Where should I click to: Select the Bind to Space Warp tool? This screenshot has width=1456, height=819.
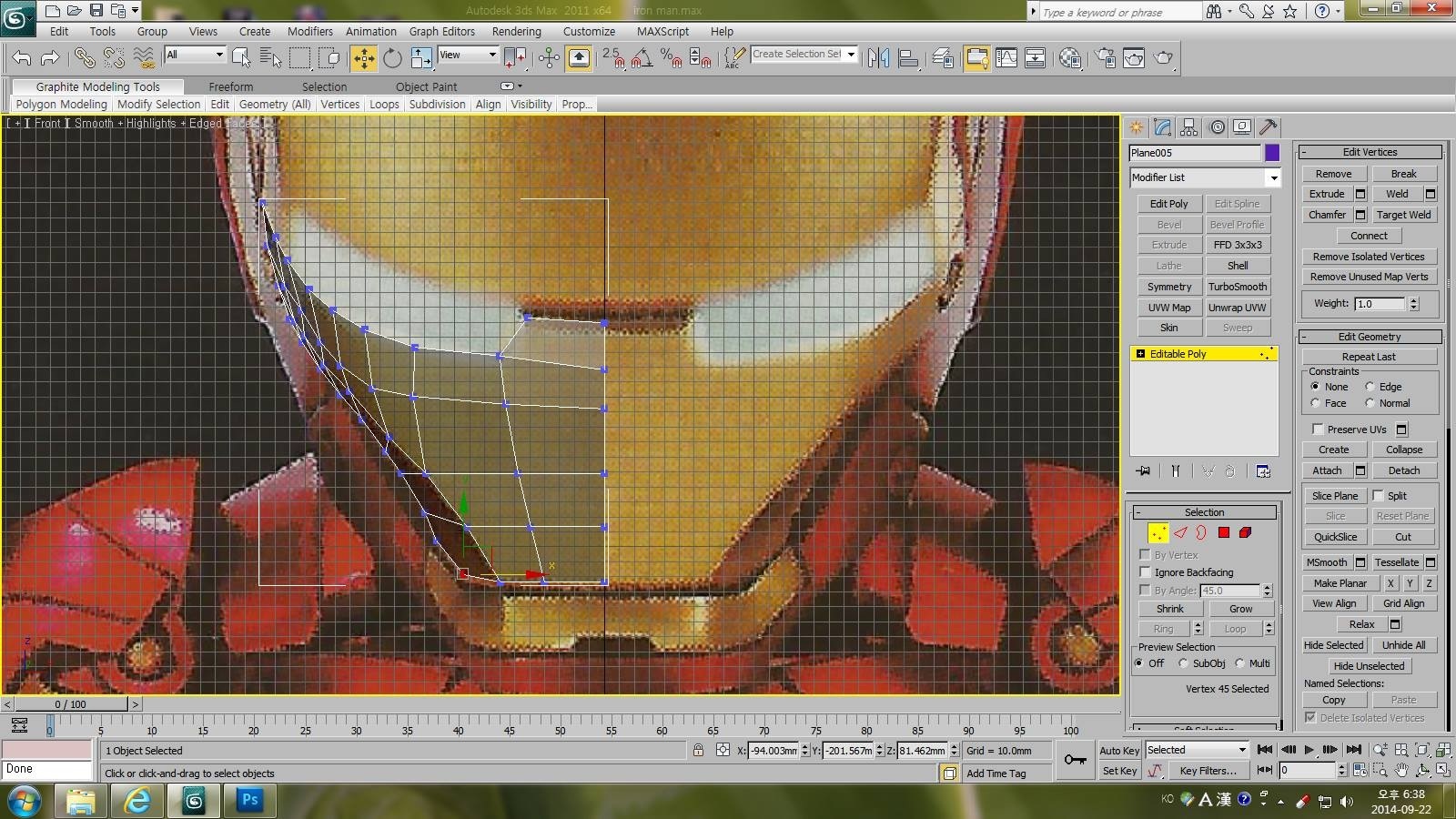144,58
